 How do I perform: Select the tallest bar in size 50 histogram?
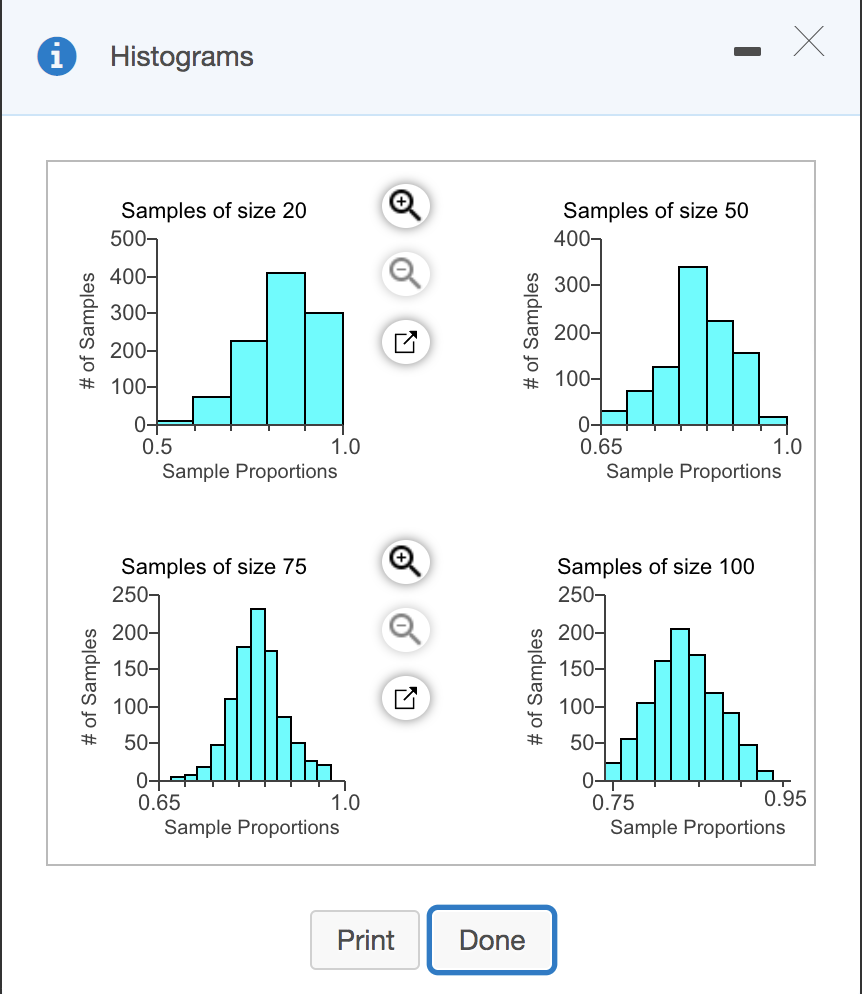(x=692, y=345)
